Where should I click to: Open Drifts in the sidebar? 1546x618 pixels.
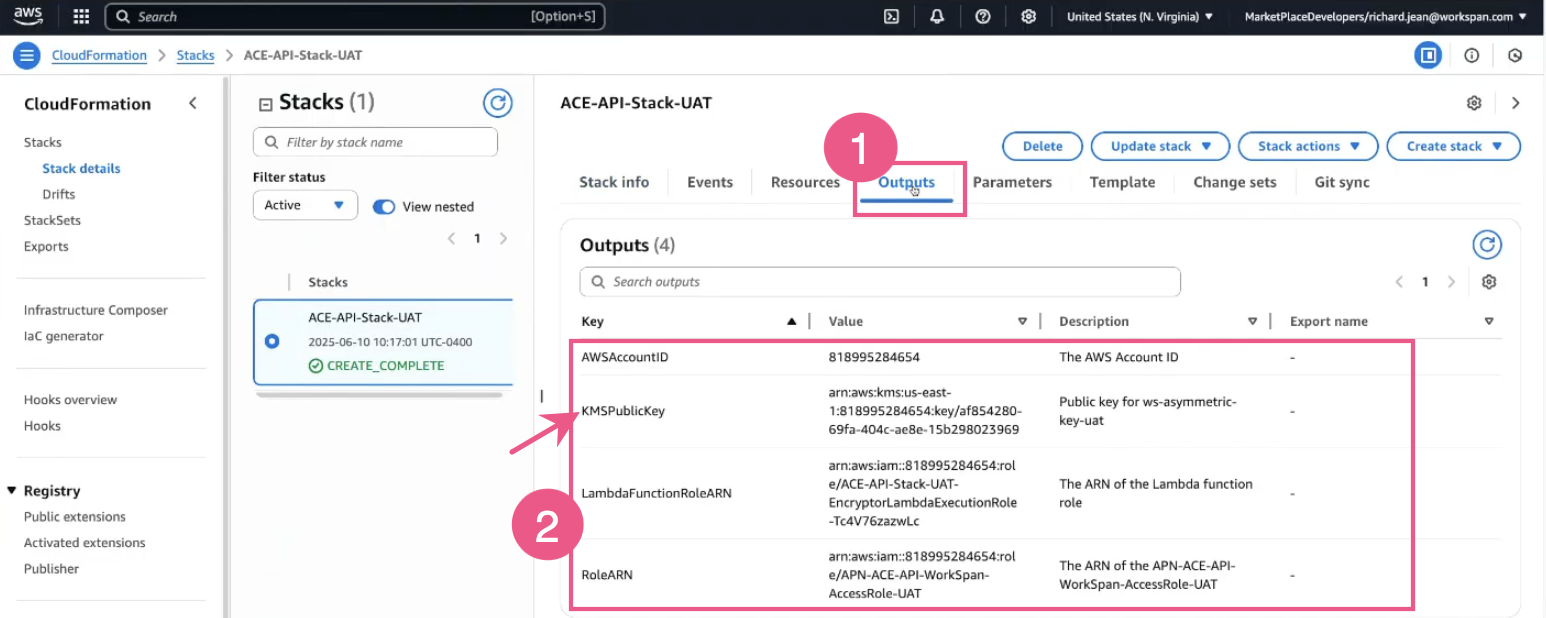pyautogui.click(x=58, y=194)
